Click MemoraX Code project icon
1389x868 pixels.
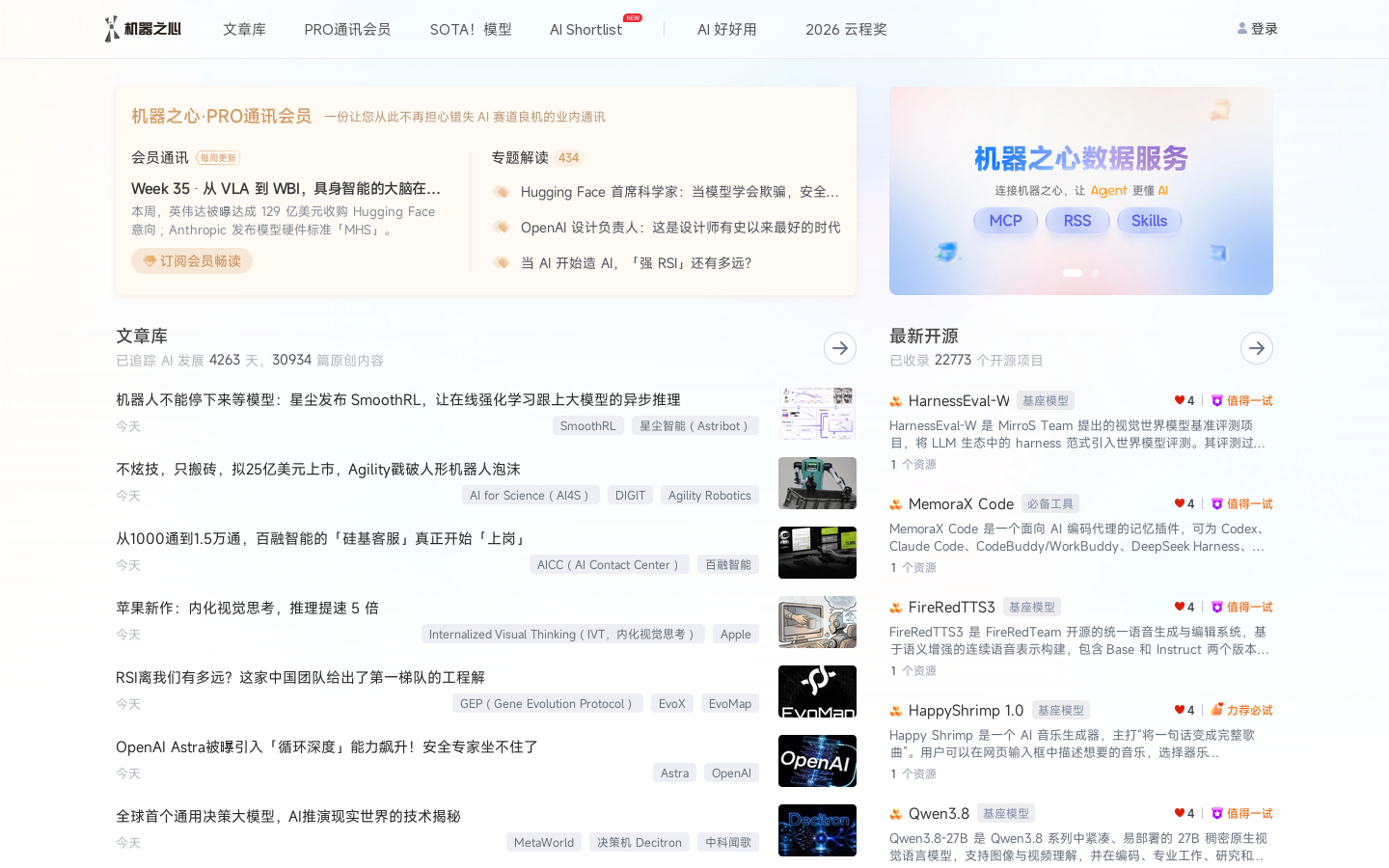click(x=896, y=504)
